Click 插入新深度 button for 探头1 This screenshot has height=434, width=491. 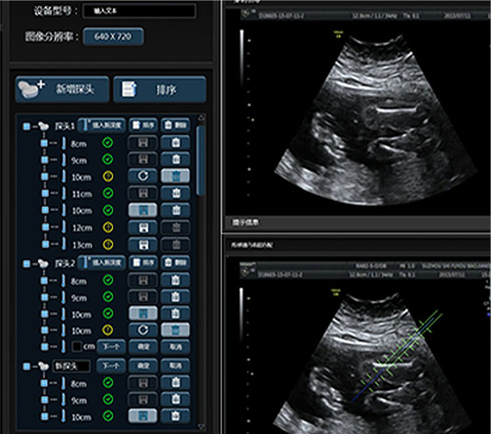tap(102, 125)
